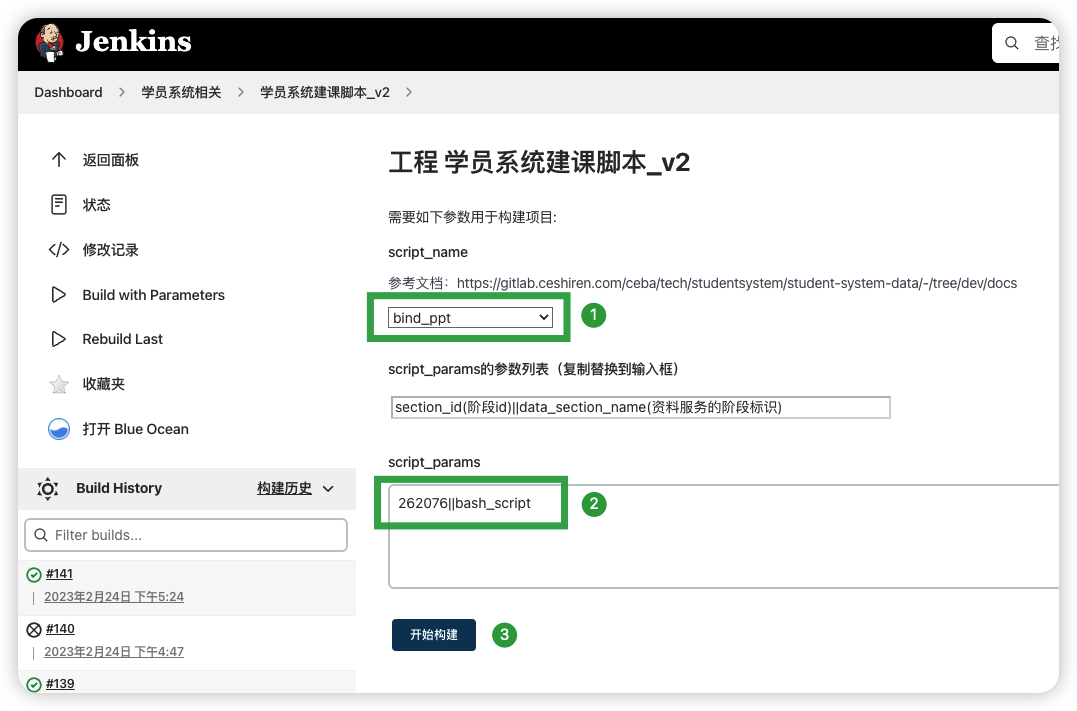The height and width of the screenshot is (711, 1077).
Task: Click the play icon beside Rebuild Last
Action: (59, 339)
